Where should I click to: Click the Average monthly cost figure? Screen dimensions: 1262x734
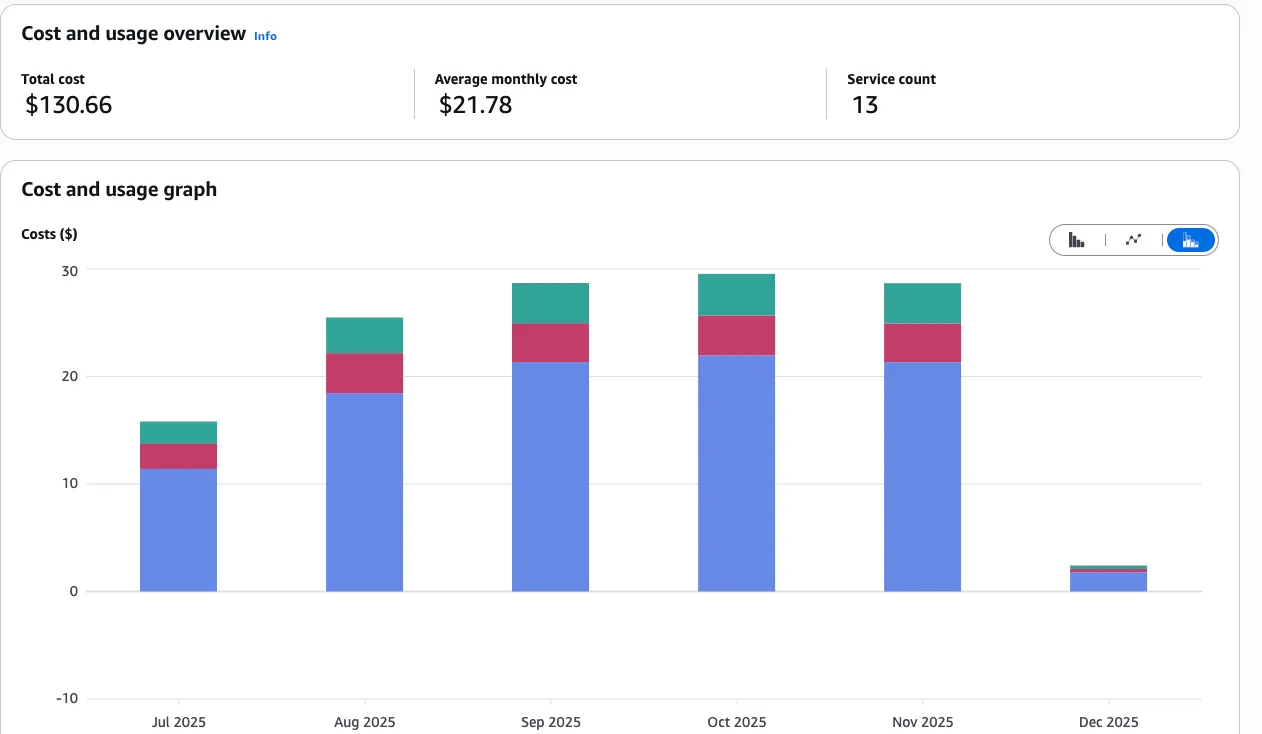click(x=473, y=105)
